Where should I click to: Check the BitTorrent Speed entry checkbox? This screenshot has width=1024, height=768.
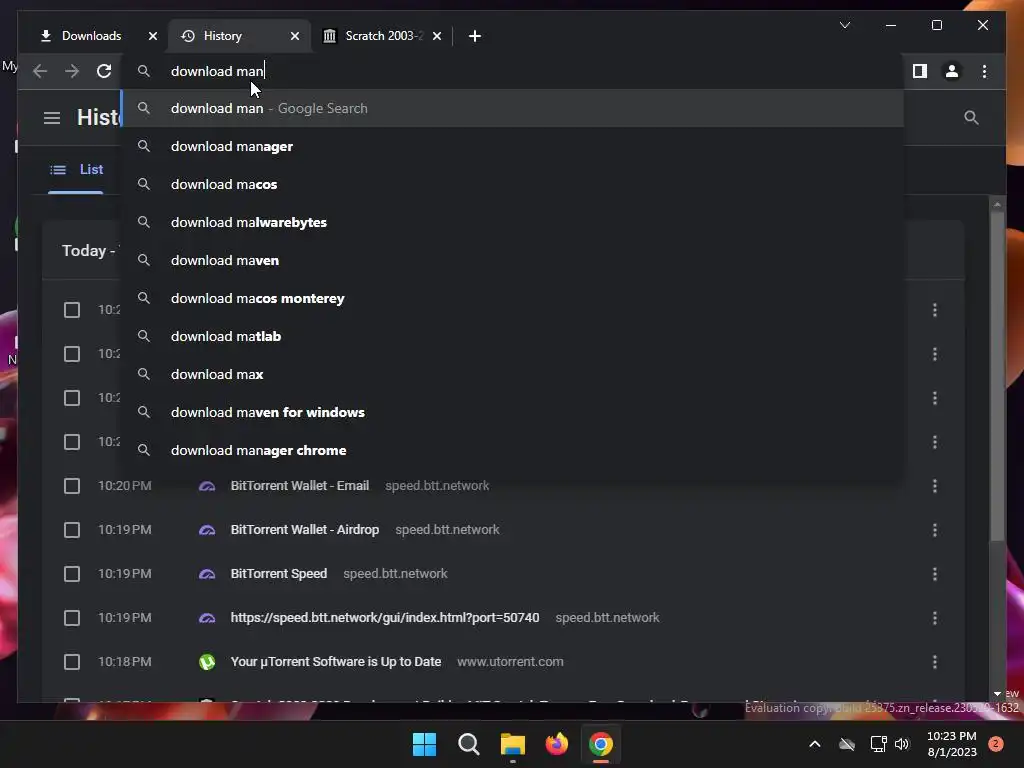coord(72,573)
